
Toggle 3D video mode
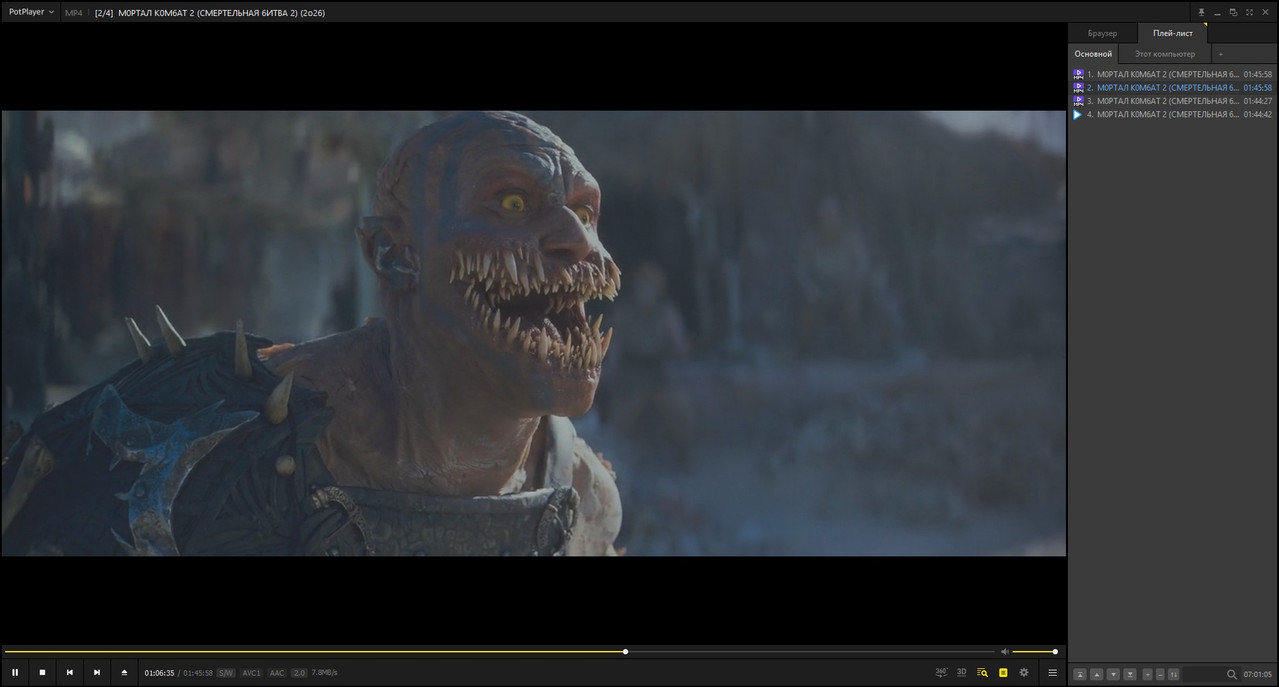961,672
